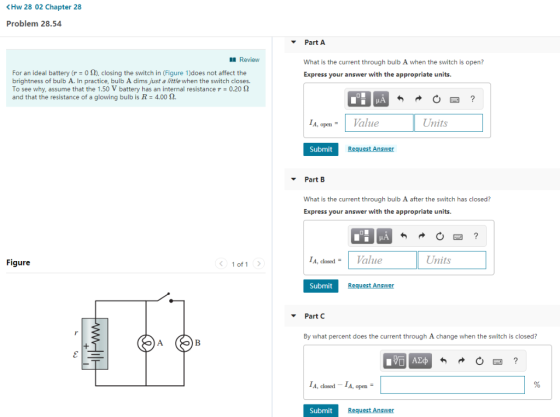This screenshot has width=560, height=417.
Task: Collapse the Part A section
Action: (x=294, y=42)
